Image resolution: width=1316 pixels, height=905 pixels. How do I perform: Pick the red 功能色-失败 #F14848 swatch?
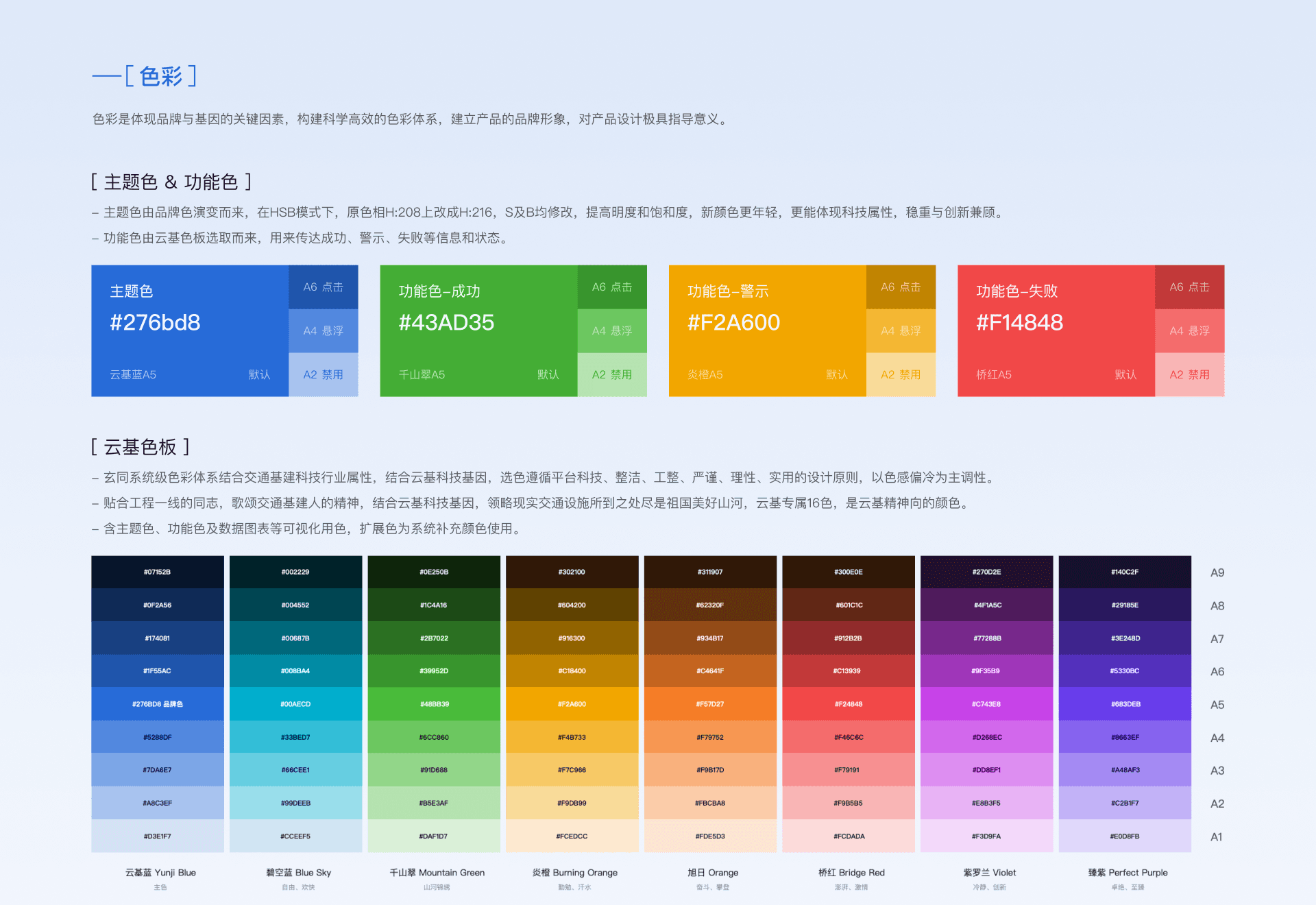[1056, 330]
